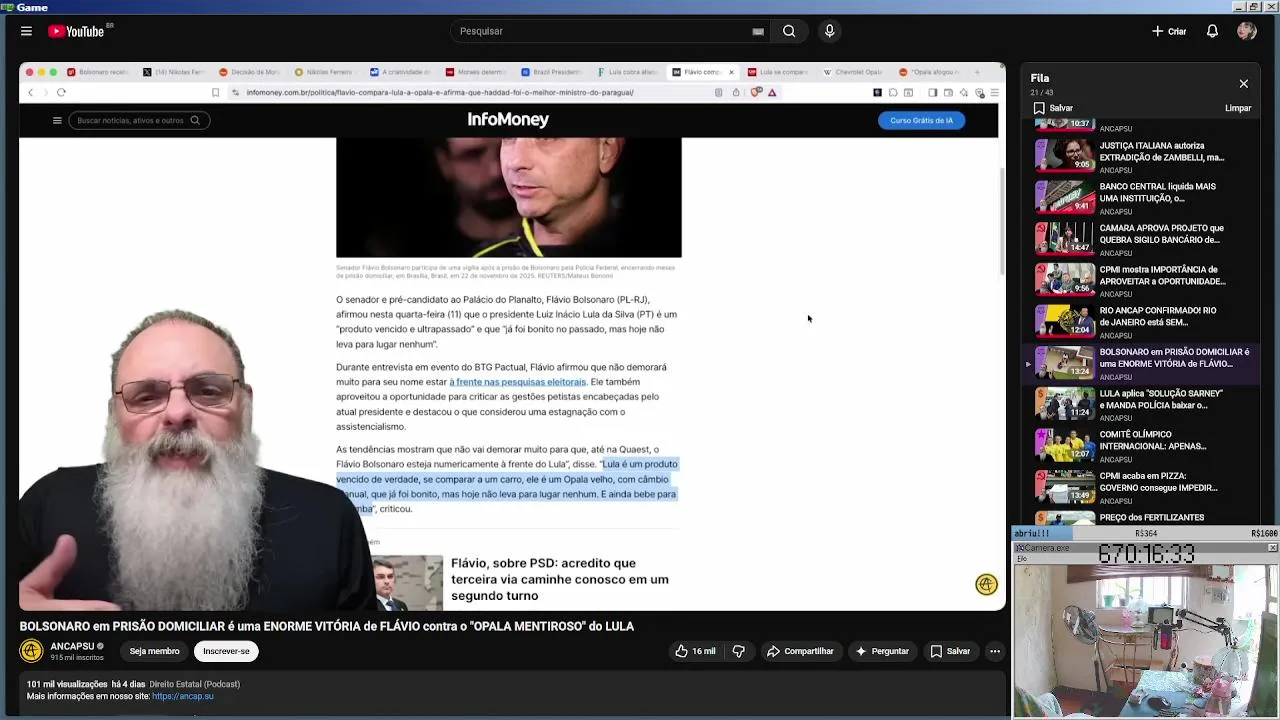
Task: Click the Curso Grátis de IA button
Action: pyautogui.click(x=921, y=120)
